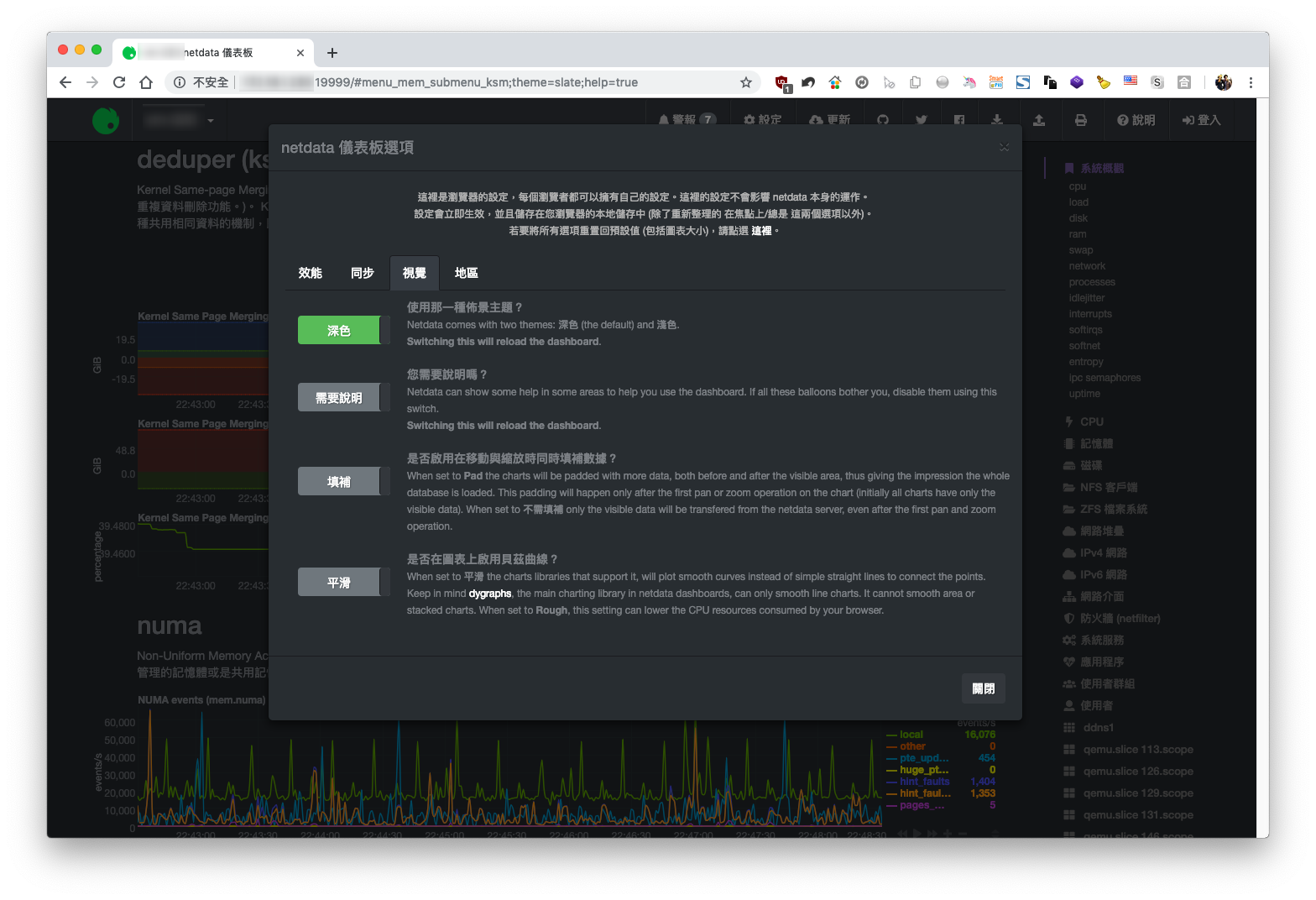The height and width of the screenshot is (900, 1316).
Task: Open the 應用程序 sidebar section
Action: [1093, 662]
